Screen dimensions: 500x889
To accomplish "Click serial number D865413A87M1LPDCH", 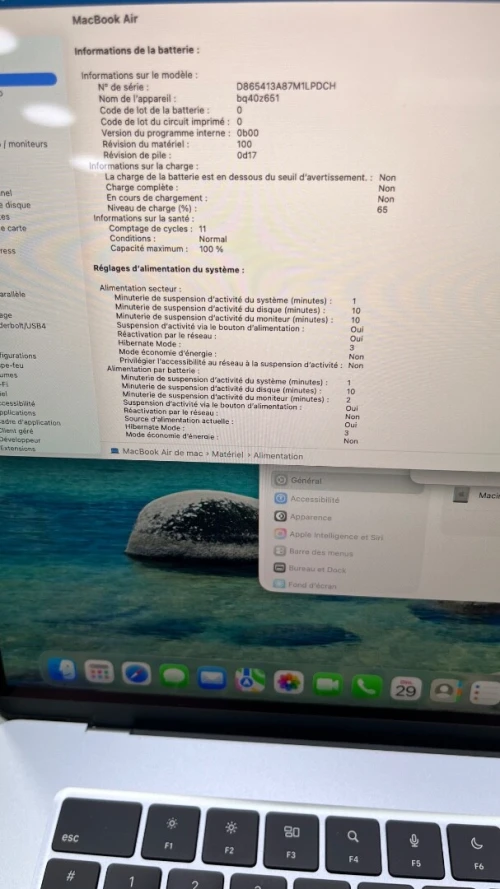I will [x=286, y=86].
